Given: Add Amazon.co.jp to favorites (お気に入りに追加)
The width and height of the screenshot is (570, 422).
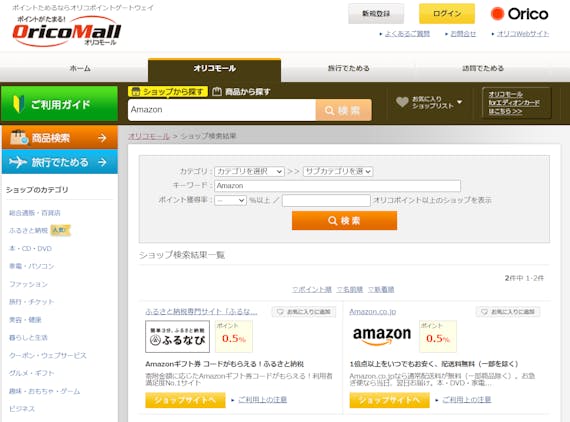Looking at the screenshot, I should 508,312.
